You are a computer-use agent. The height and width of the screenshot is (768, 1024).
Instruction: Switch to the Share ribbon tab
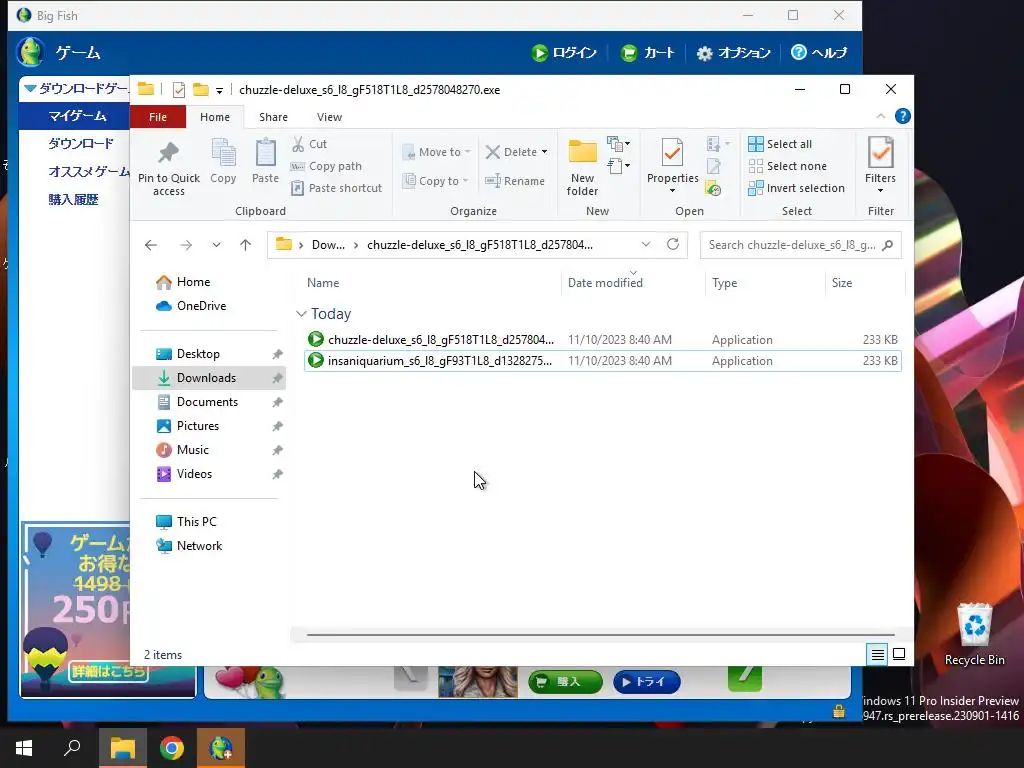tap(273, 117)
